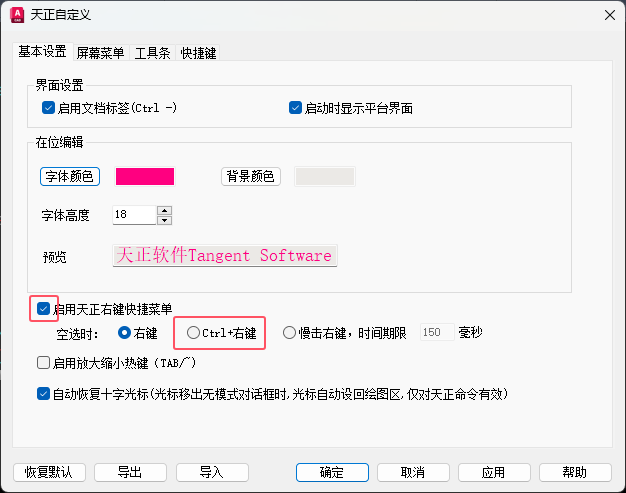Choose 慢击右键 time limit radio button
The height and width of the screenshot is (493, 626).
[290, 332]
